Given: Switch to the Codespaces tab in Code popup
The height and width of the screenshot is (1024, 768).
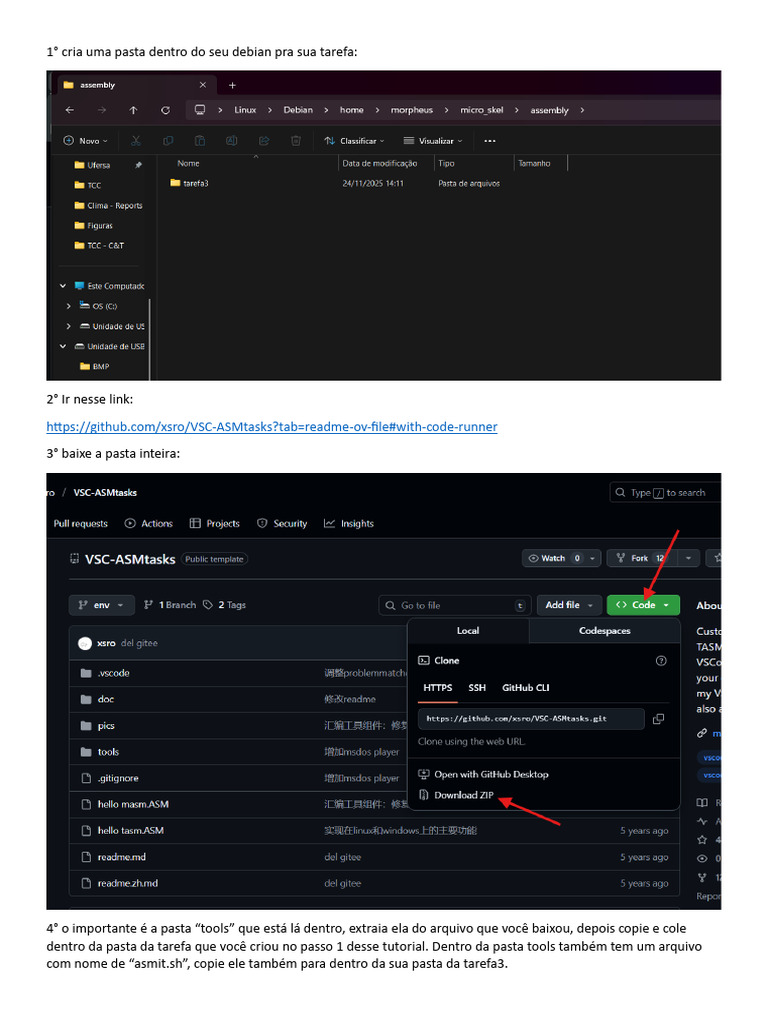Looking at the screenshot, I should pyautogui.click(x=605, y=631).
